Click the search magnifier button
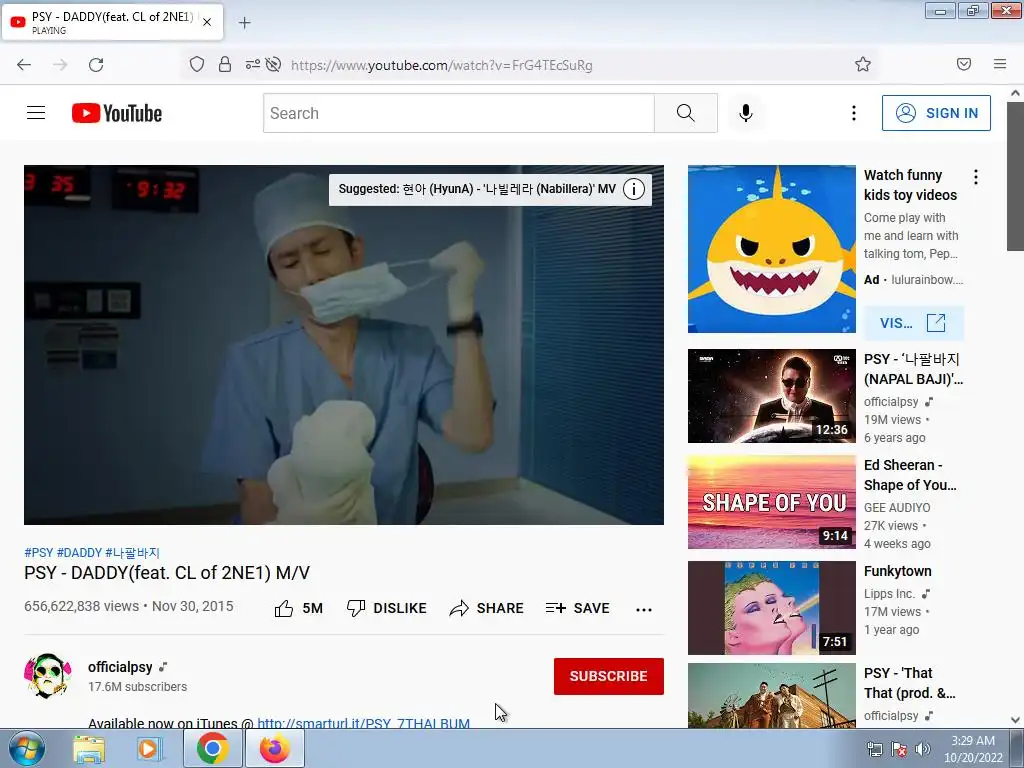 pyautogui.click(x=686, y=113)
